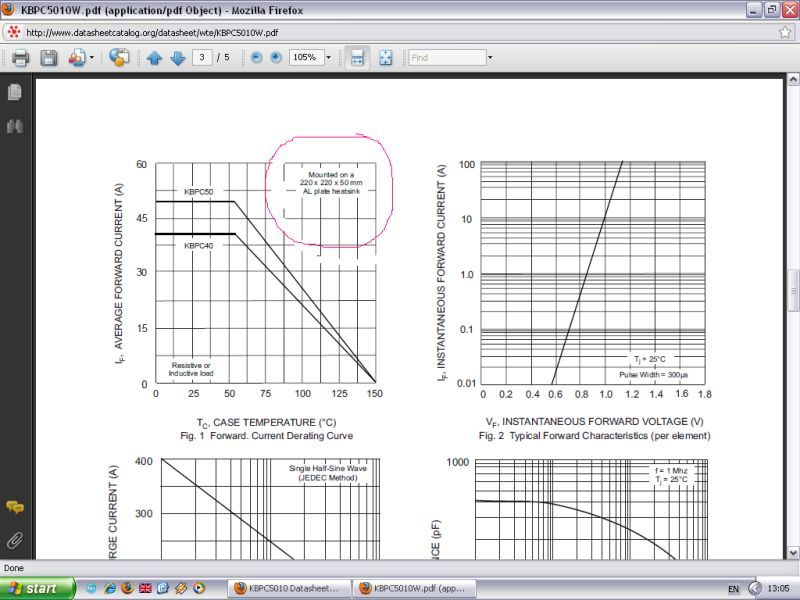Zoom in with the plus button
The height and width of the screenshot is (600, 800).
coord(276,58)
